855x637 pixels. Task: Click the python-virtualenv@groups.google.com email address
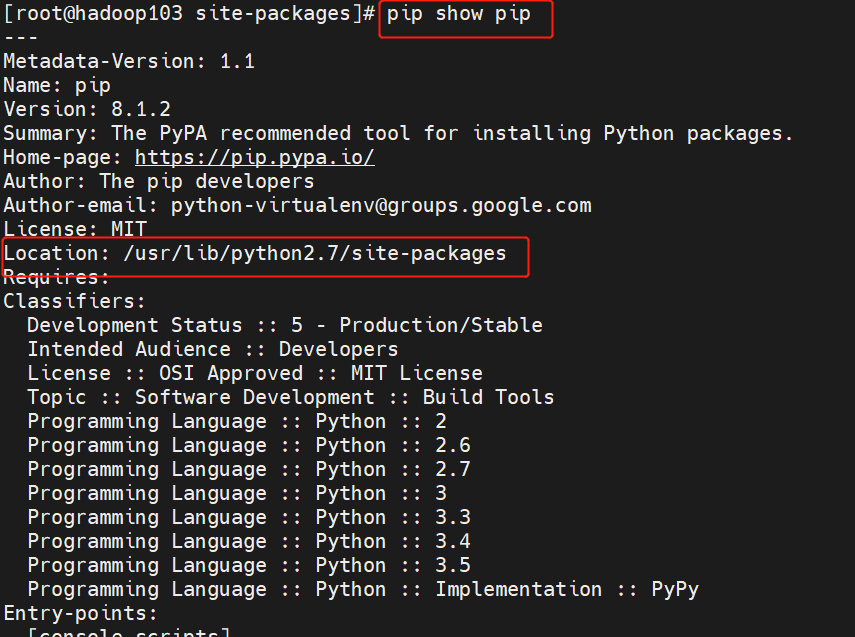tap(381, 205)
